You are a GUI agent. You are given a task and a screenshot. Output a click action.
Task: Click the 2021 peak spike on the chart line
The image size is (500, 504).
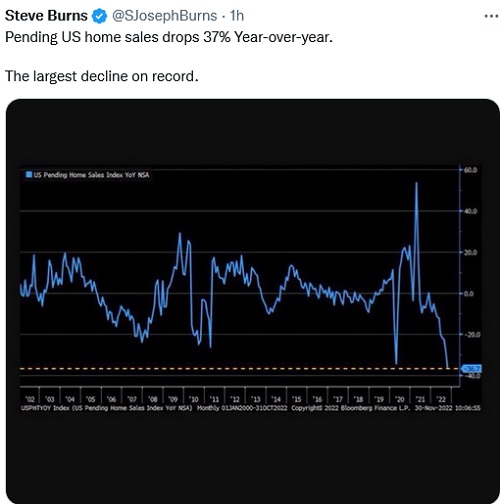[416, 183]
